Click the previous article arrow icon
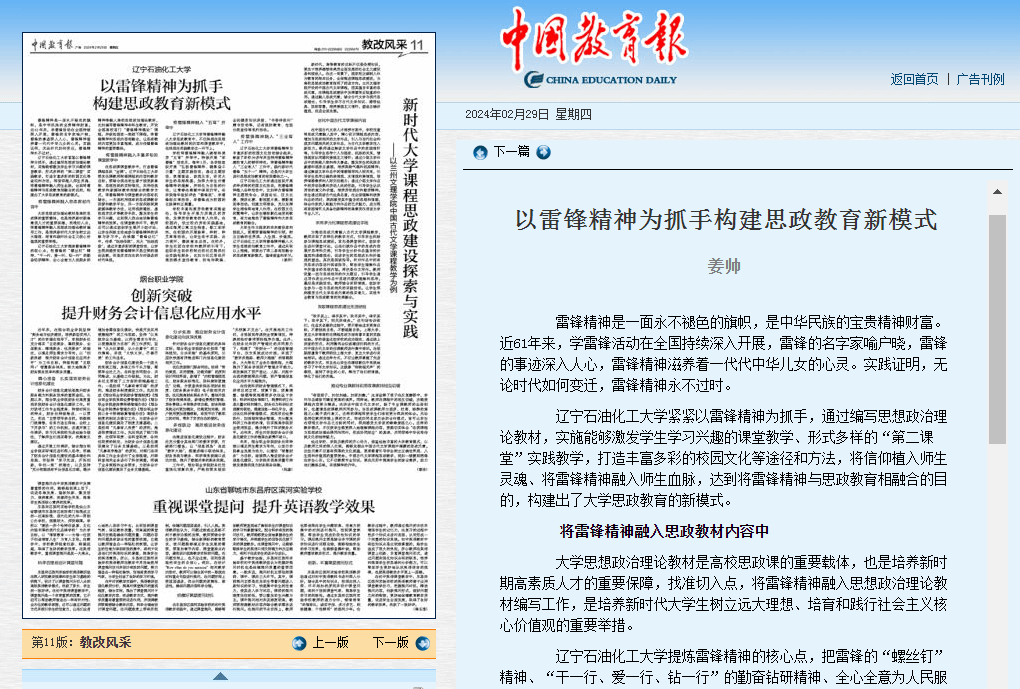The height and width of the screenshot is (689, 1020). coord(480,152)
